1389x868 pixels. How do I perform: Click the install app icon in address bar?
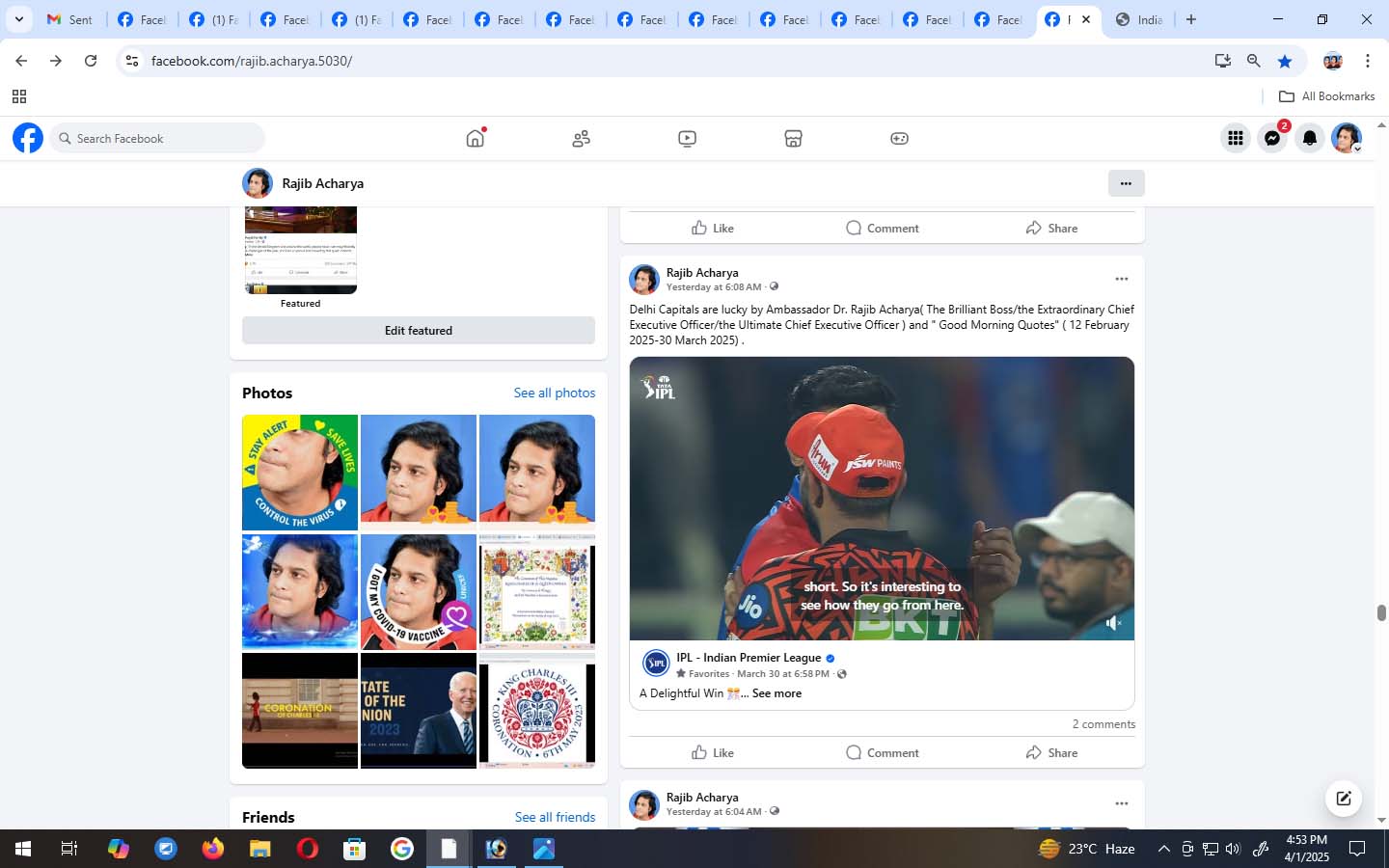click(x=1223, y=61)
